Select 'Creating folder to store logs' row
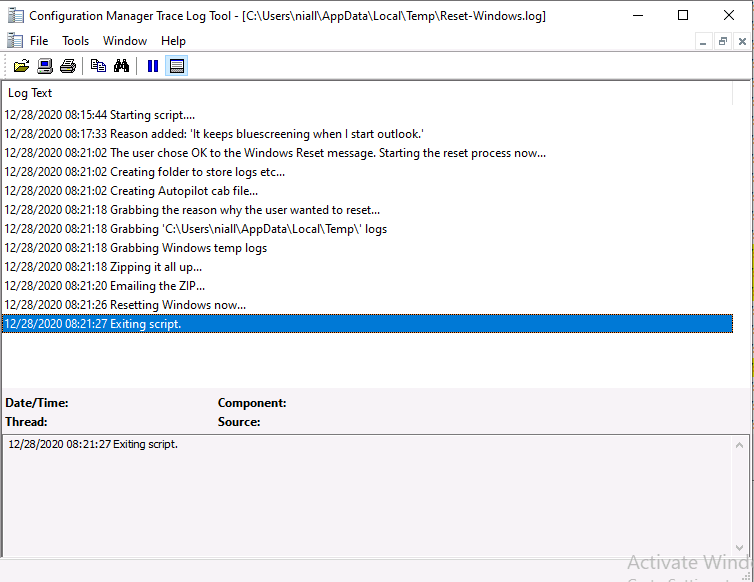The height and width of the screenshot is (582, 754). 367,172
